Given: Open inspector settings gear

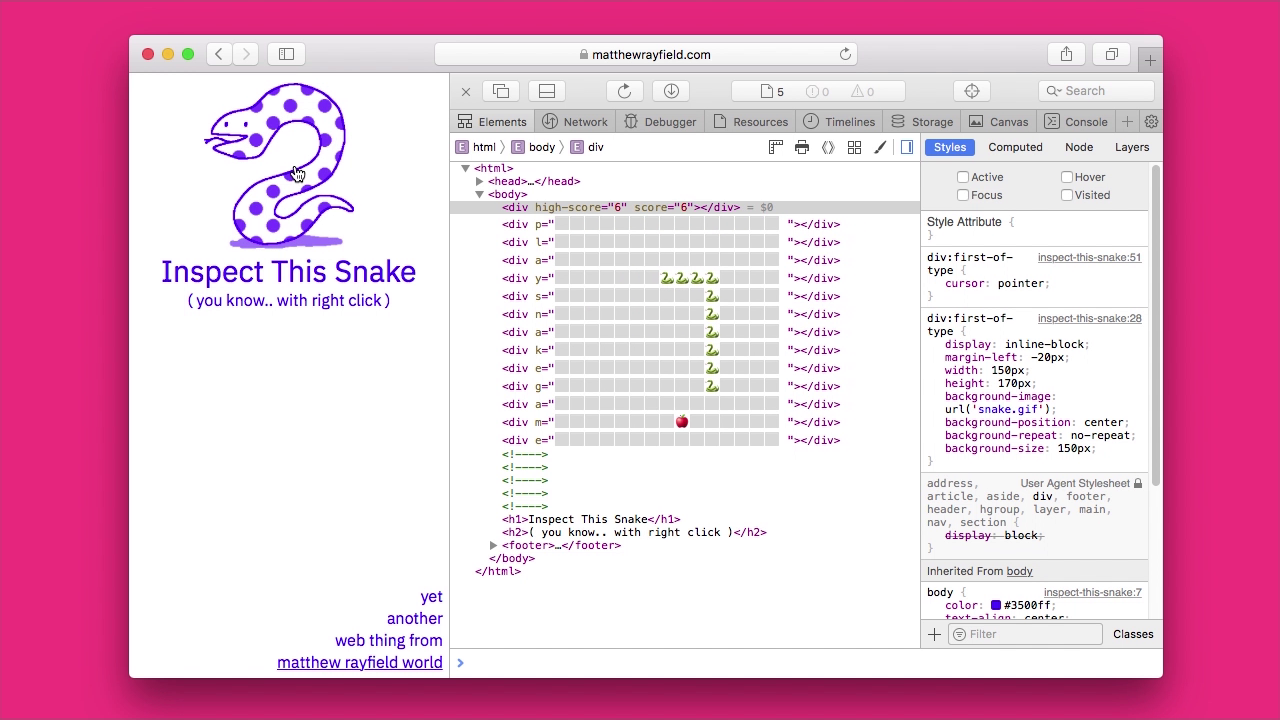Looking at the screenshot, I should (1151, 122).
